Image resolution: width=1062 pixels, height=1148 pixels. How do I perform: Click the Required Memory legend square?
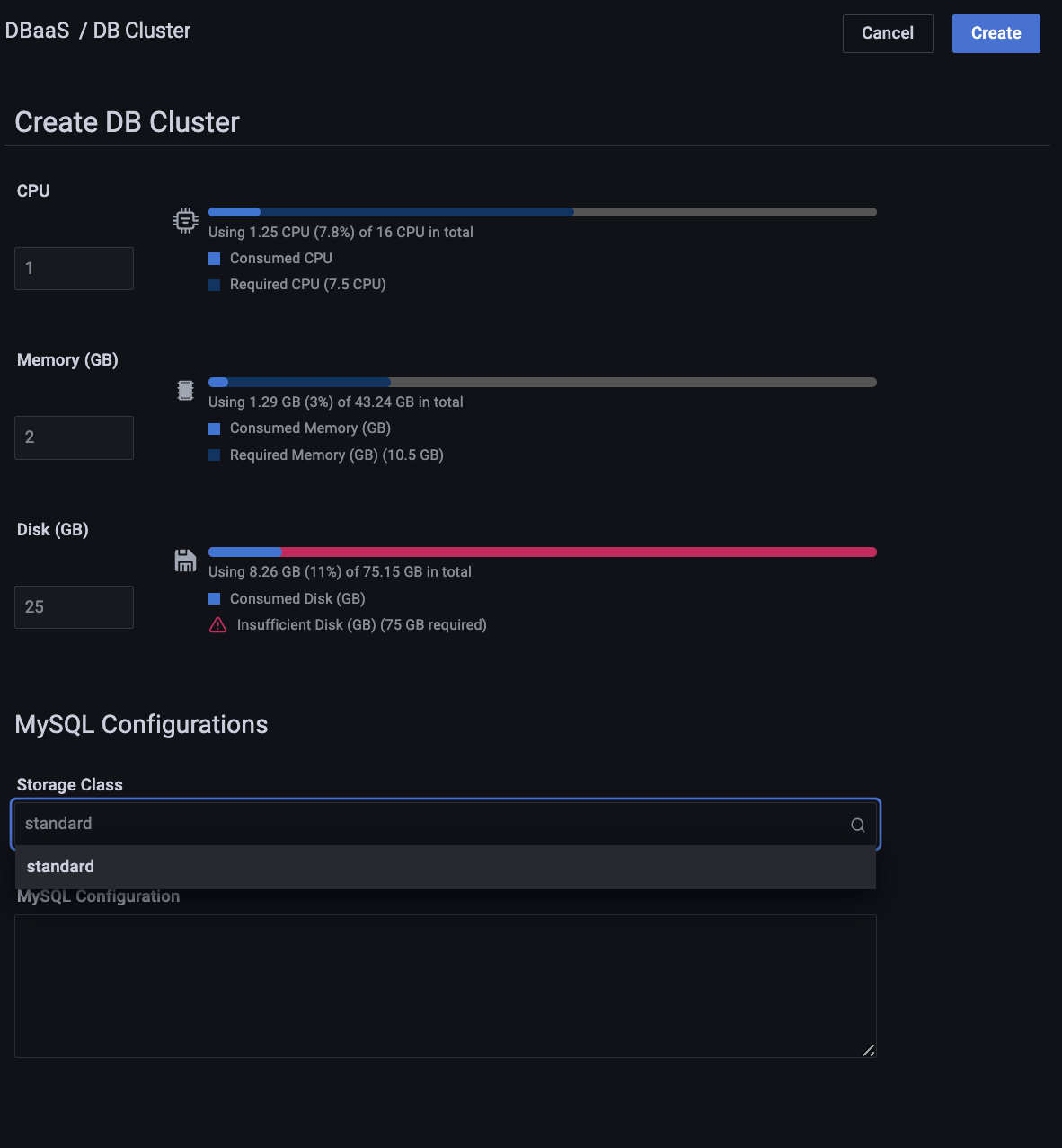coord(215,455)
